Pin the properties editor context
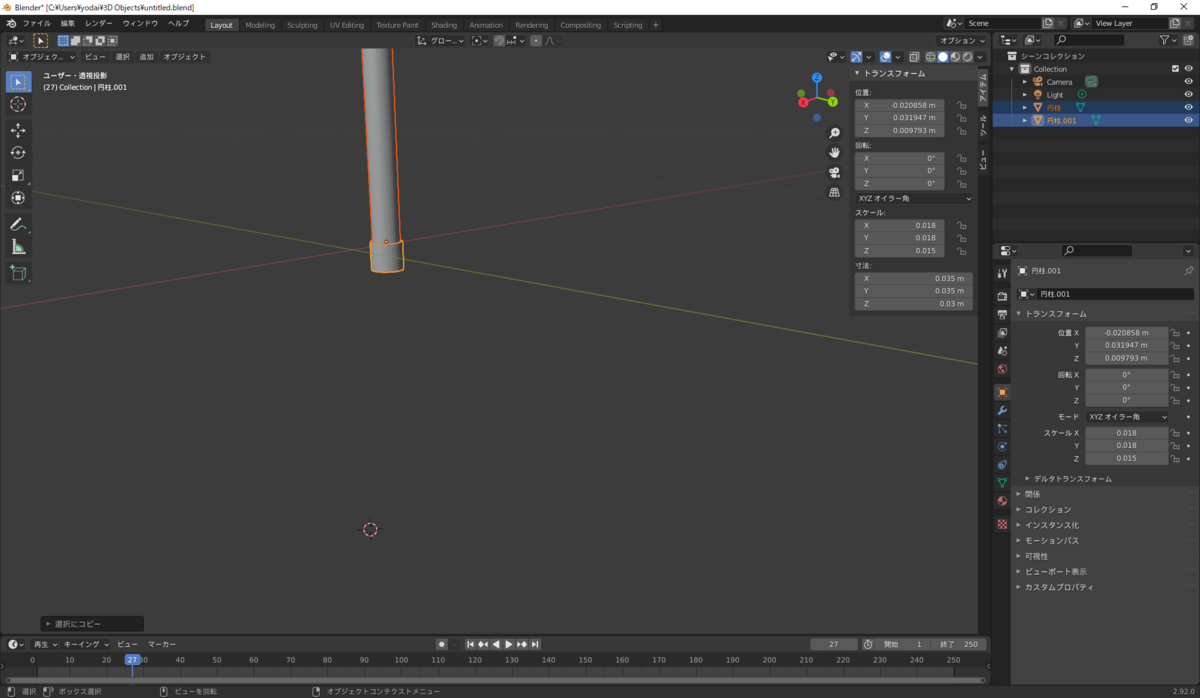 tap(1188, 271)
